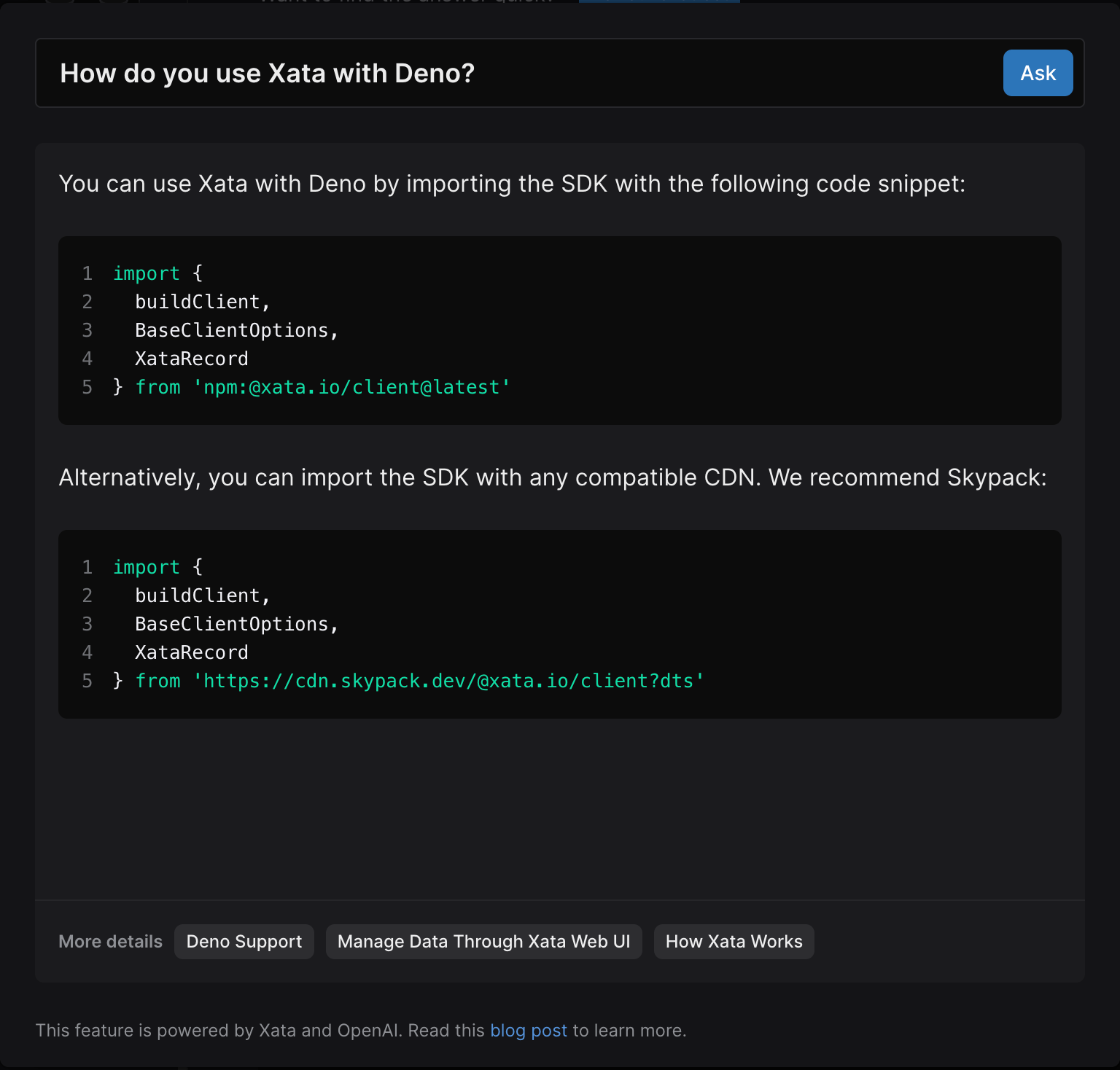Click the import keyword in the second snippet
Screen dimensions: 1120x1070
coord(146,567)
